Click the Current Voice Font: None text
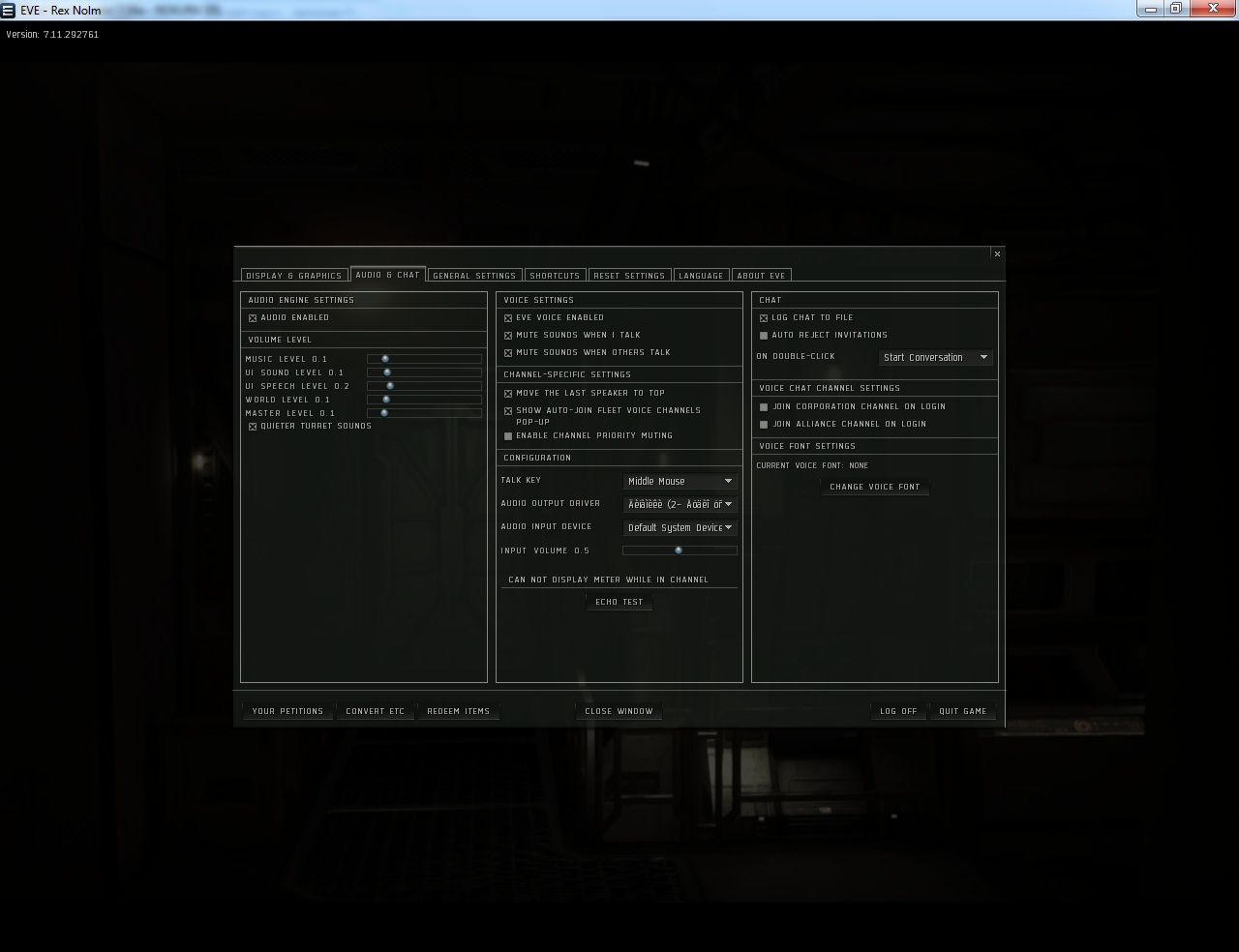 [812, 465]
